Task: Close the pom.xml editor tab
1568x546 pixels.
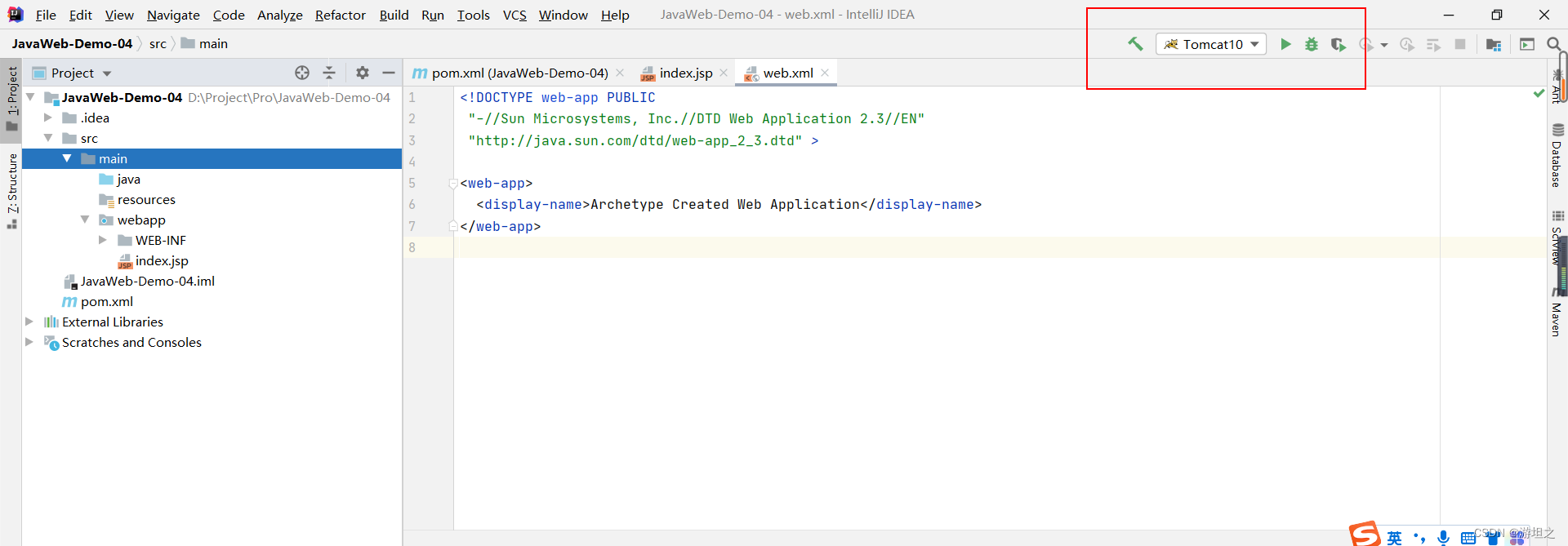Action: (x=620, y=73)
